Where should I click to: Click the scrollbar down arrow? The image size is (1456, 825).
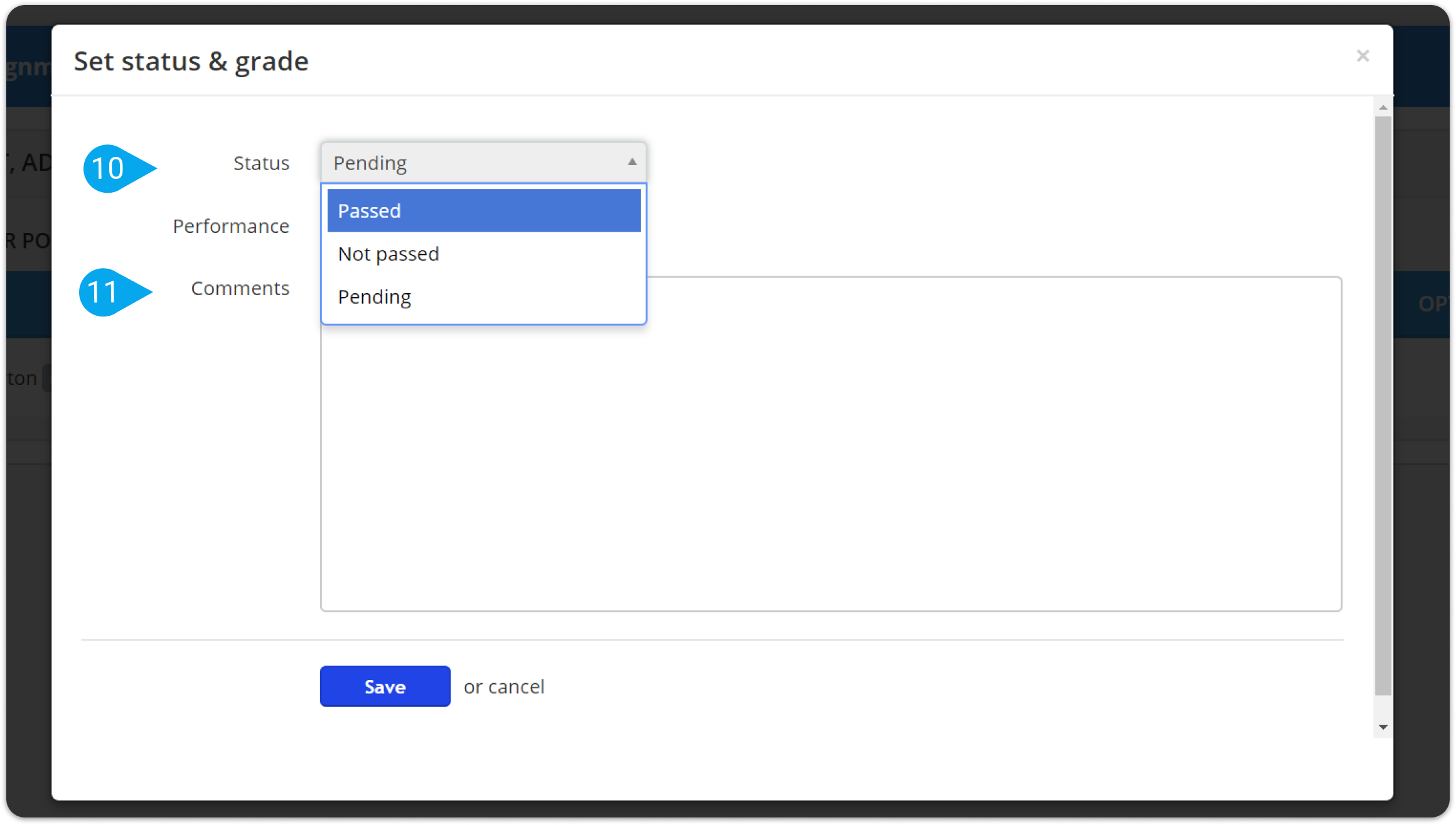[x=1383, y=727]
